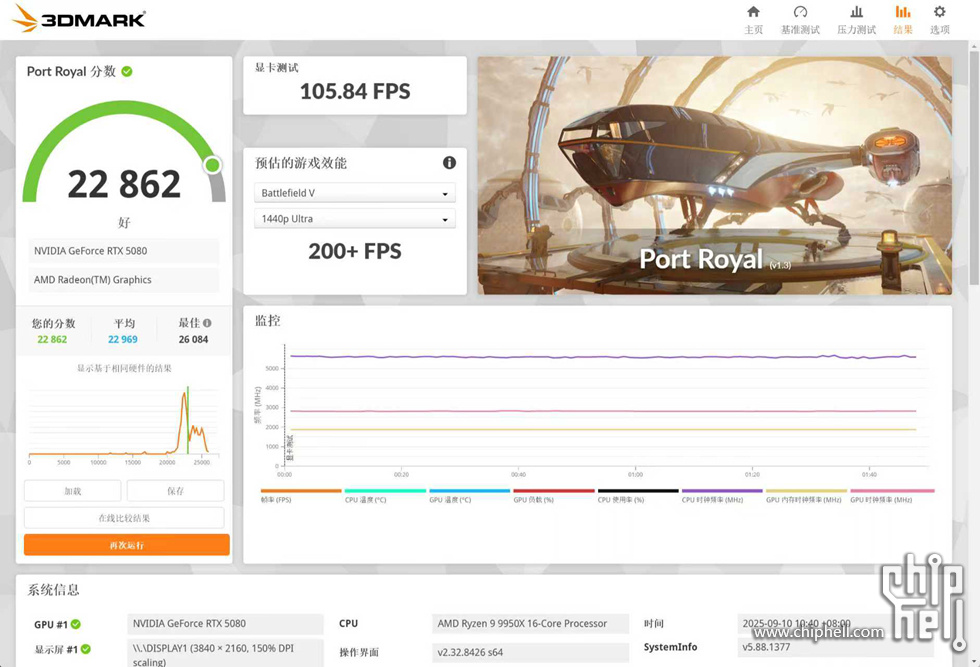Image resolution: width=980 pixels, height=667 pixels.
Task: Click the GPU #1 RTX 5080 system info field
Action: [225, 623]
